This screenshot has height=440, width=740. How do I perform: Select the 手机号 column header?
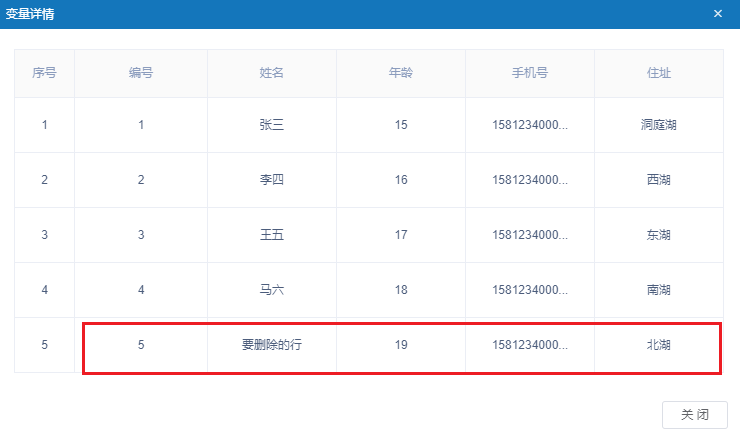[530, 73]
